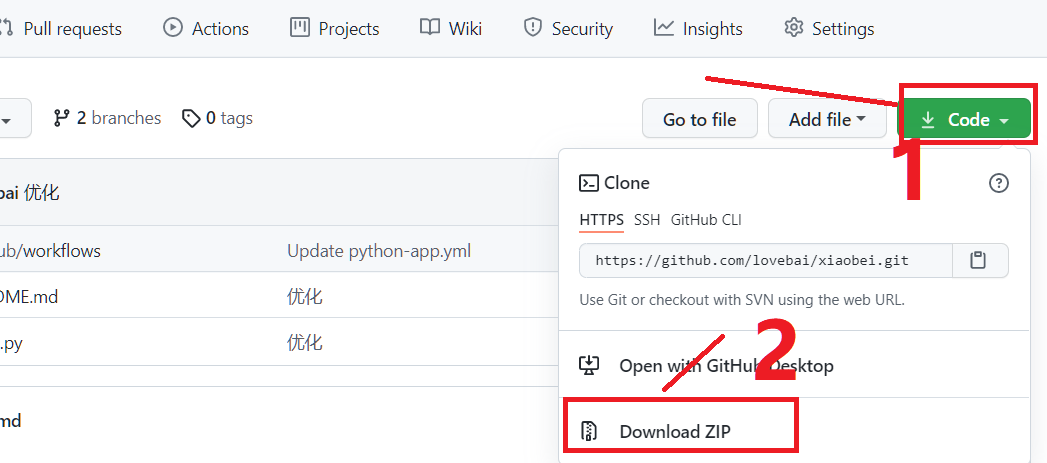
Task: Click the 优化 commit message in the .py file row
Action: 305,343
